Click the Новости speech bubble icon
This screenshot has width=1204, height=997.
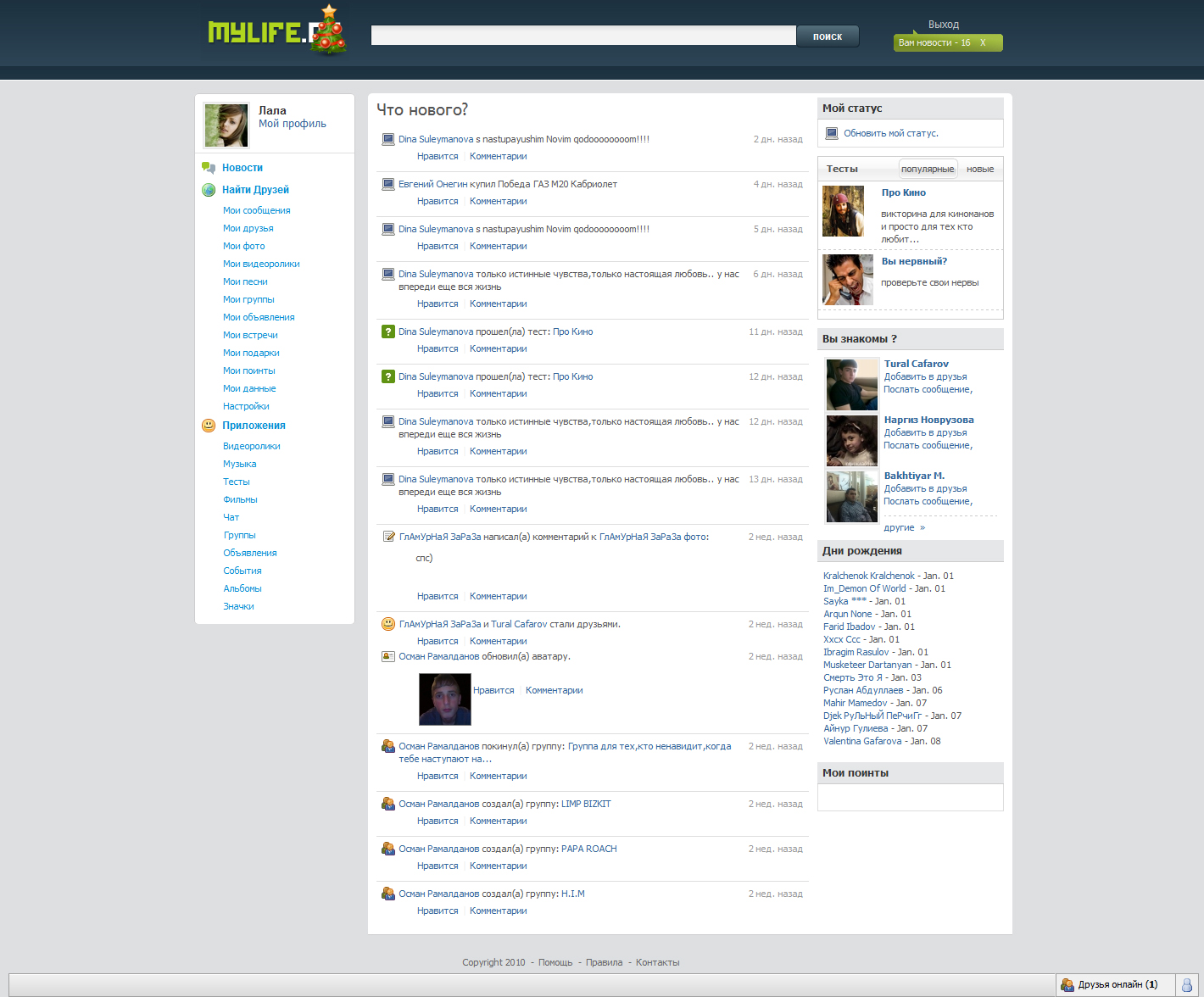(209, 168)
